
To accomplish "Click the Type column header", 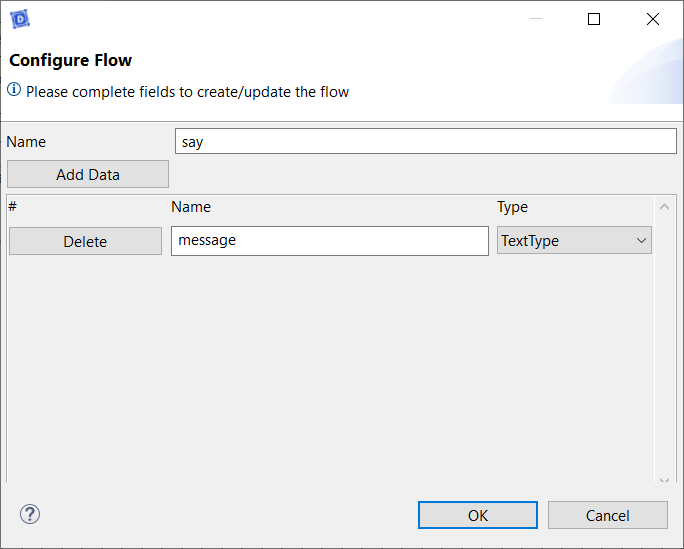I will tap(513, 207).
